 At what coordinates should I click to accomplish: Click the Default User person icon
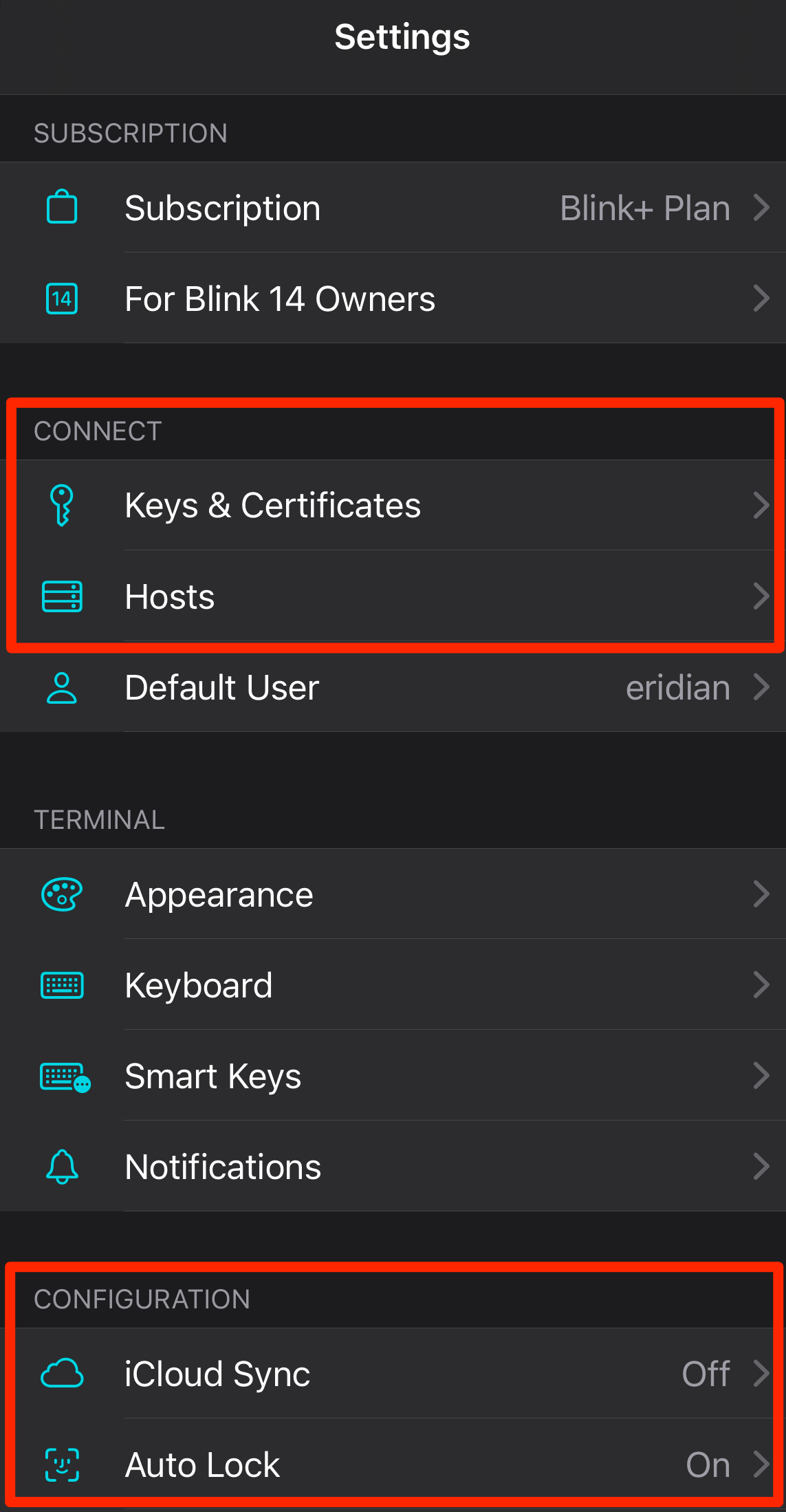(x=62, y=688)
